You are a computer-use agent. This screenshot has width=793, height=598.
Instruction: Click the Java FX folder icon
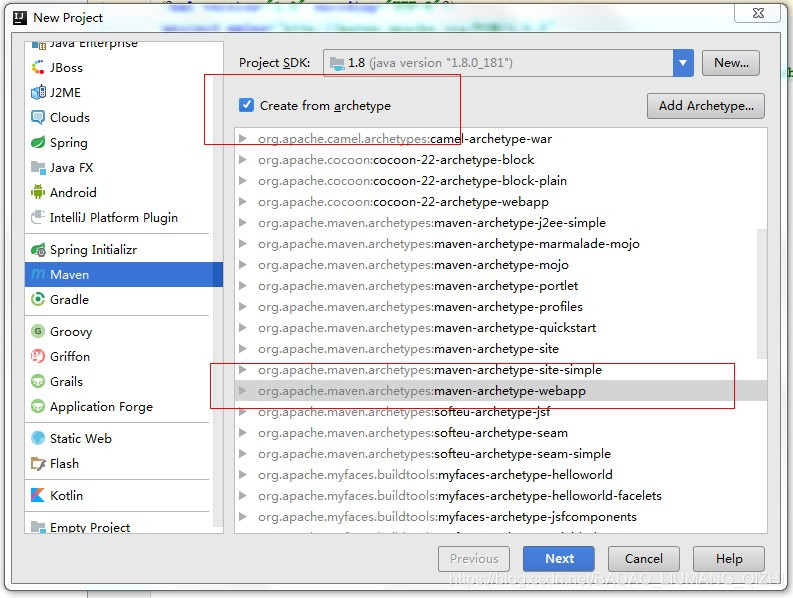(38, 167)
